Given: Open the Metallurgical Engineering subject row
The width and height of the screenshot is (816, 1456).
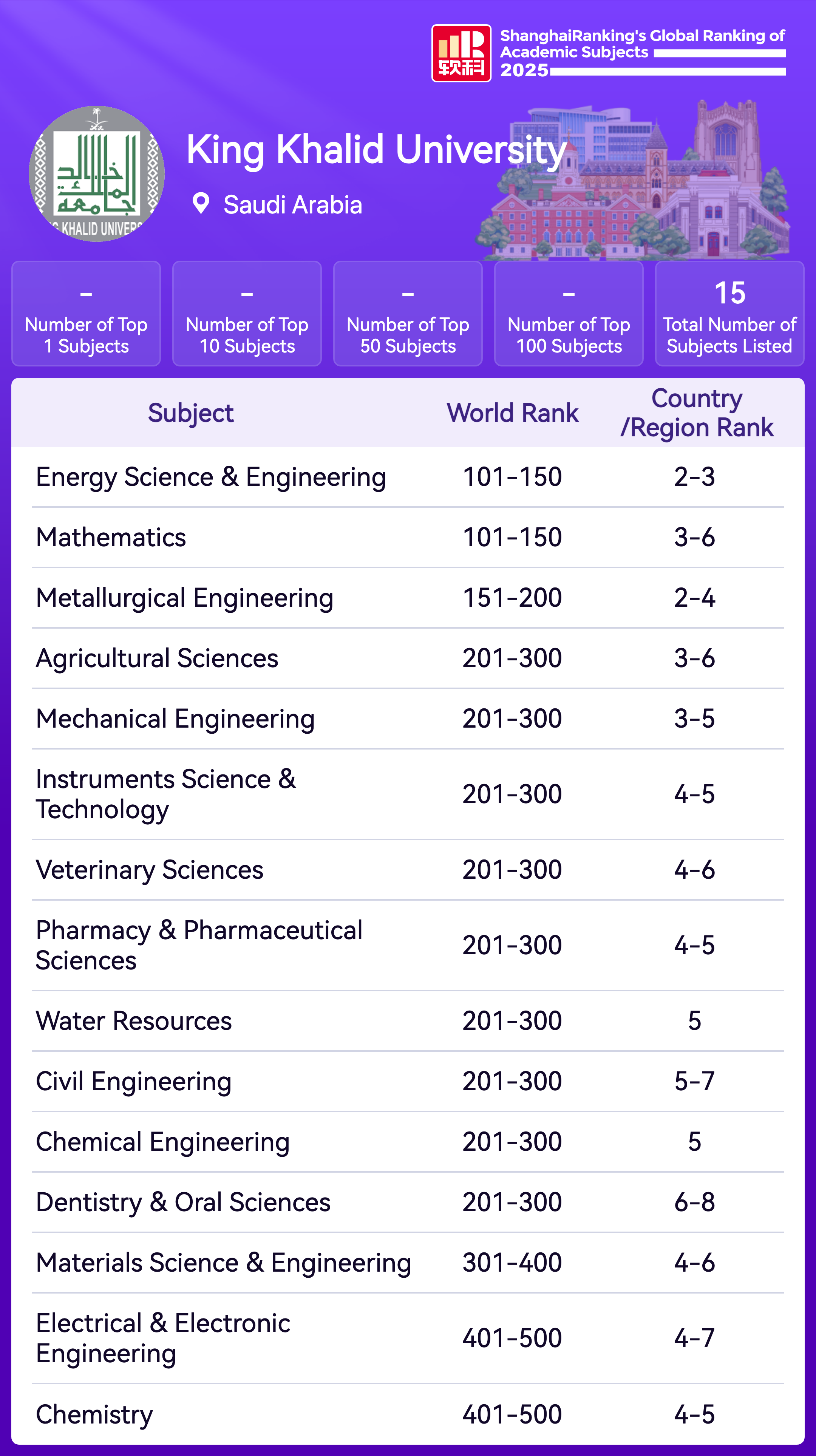Looking at the screenshot, I should 184,598.
